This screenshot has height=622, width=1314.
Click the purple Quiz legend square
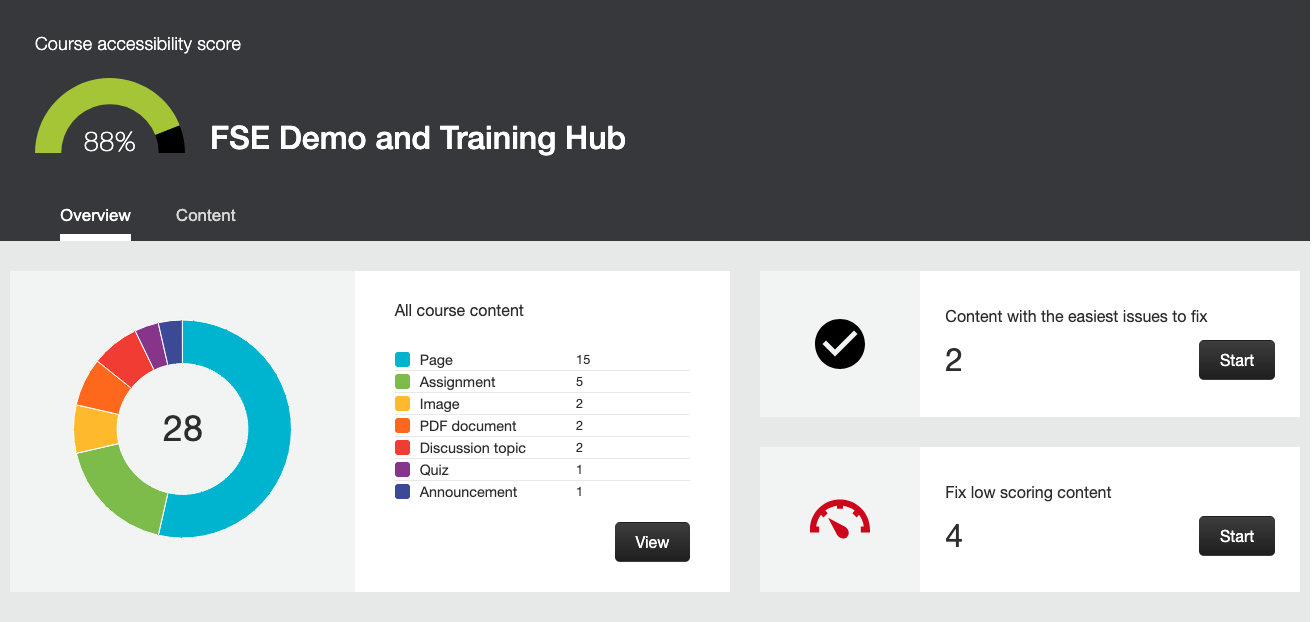point(402,469)
